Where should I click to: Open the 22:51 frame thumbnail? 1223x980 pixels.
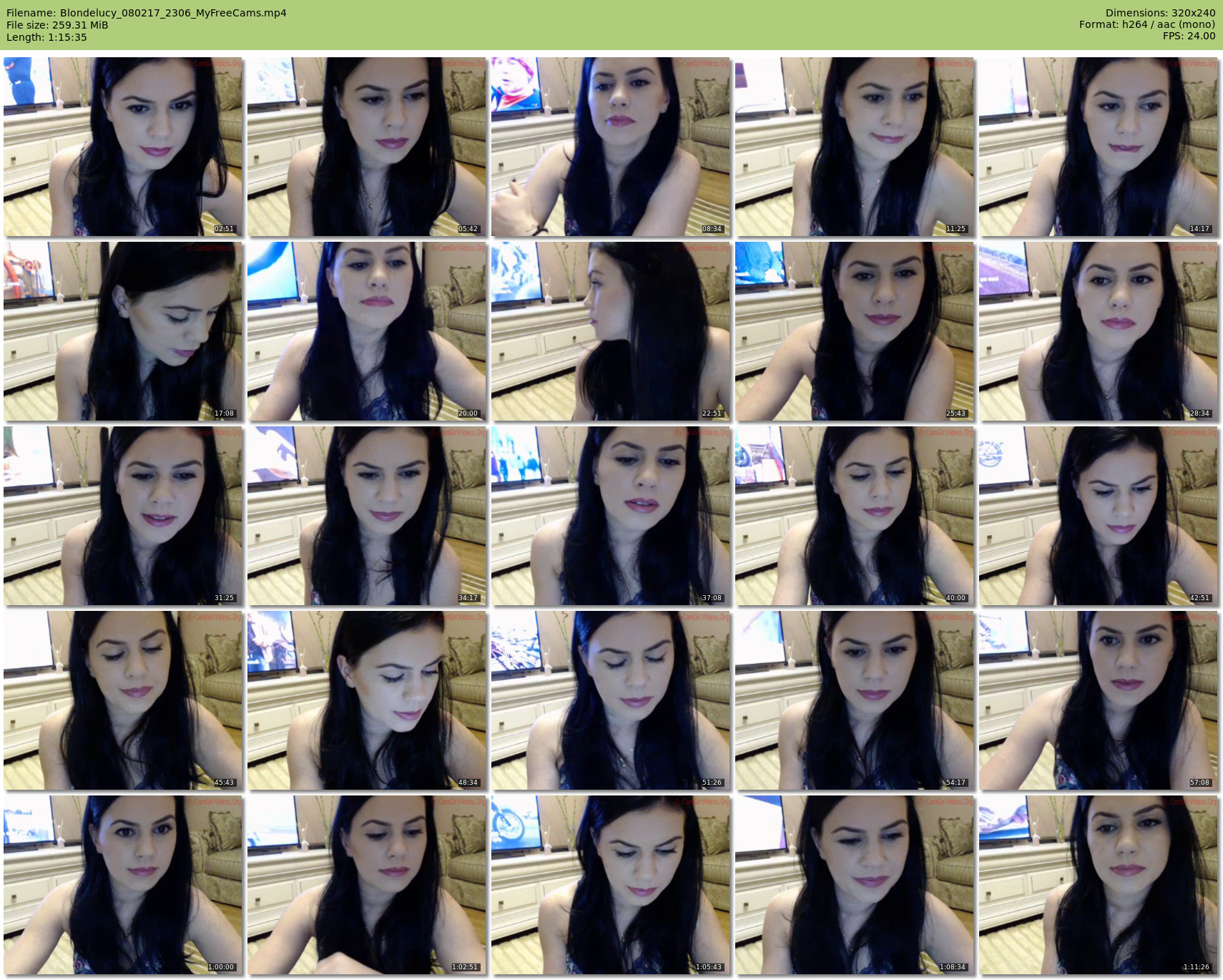coord(611,331)
